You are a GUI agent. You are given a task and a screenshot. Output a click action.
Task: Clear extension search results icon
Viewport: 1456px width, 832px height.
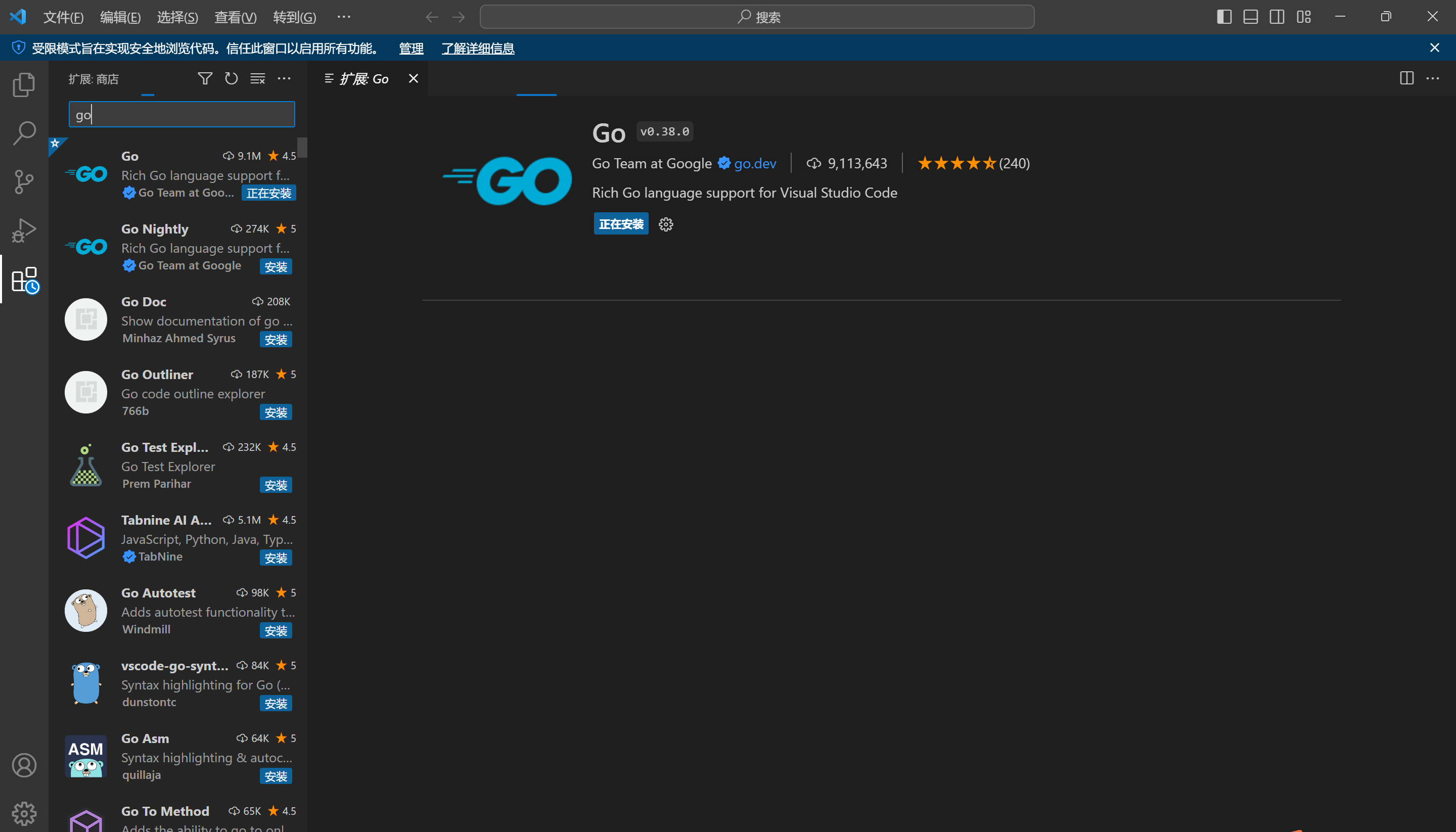coord(258,78)
